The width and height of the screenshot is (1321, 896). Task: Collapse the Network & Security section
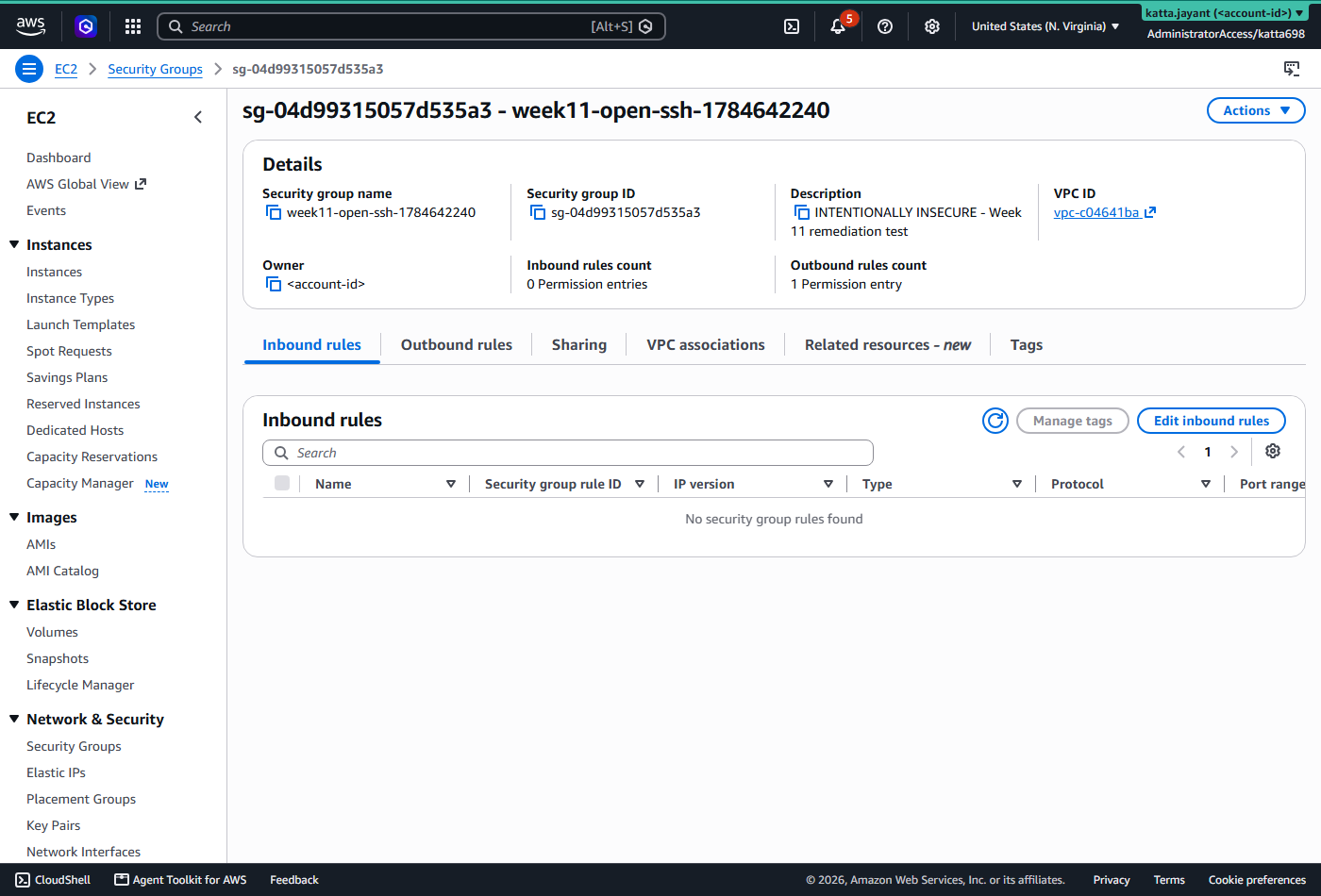[14, 720]
